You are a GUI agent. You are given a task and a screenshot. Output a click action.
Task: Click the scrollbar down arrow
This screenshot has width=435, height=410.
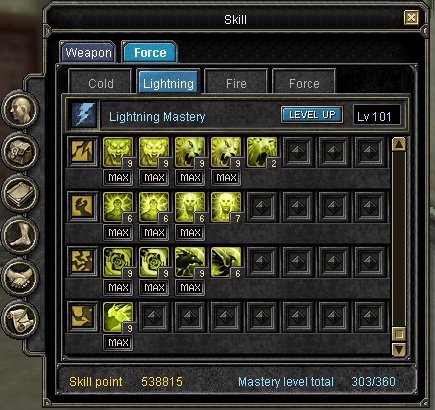tap(399, 349)
